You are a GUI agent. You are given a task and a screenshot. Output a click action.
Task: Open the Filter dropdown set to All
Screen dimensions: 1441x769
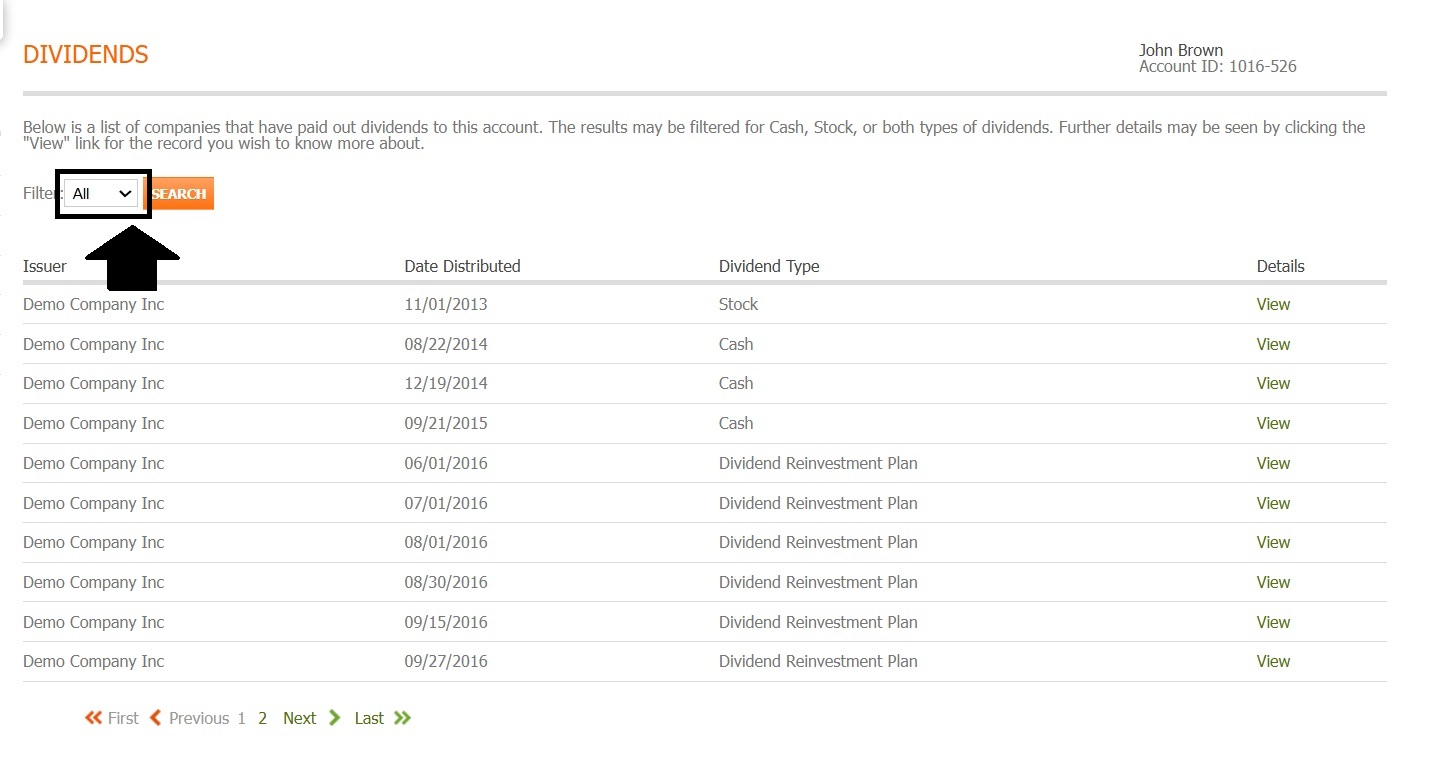click(x=102, y=194)
